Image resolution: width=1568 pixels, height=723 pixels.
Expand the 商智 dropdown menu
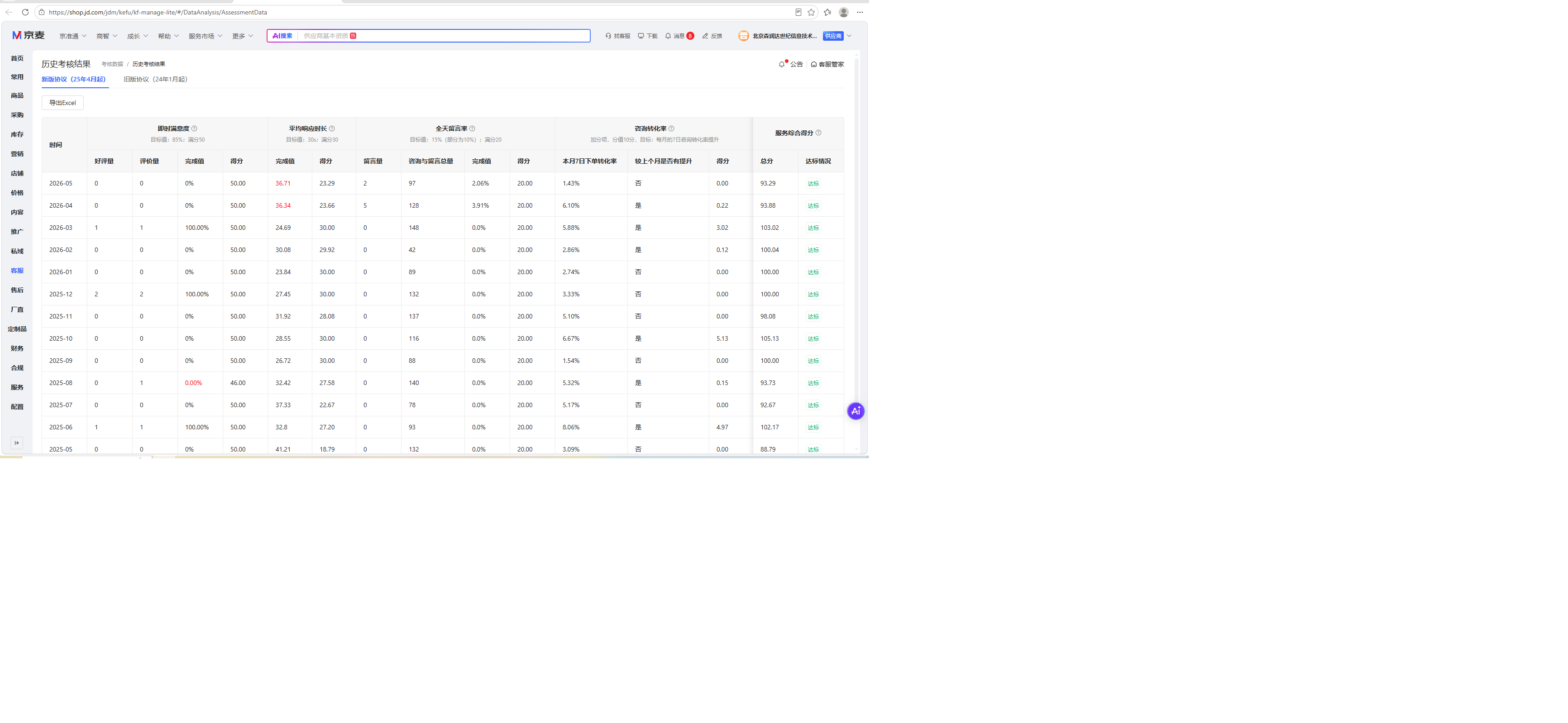click(x=106, y=36)
